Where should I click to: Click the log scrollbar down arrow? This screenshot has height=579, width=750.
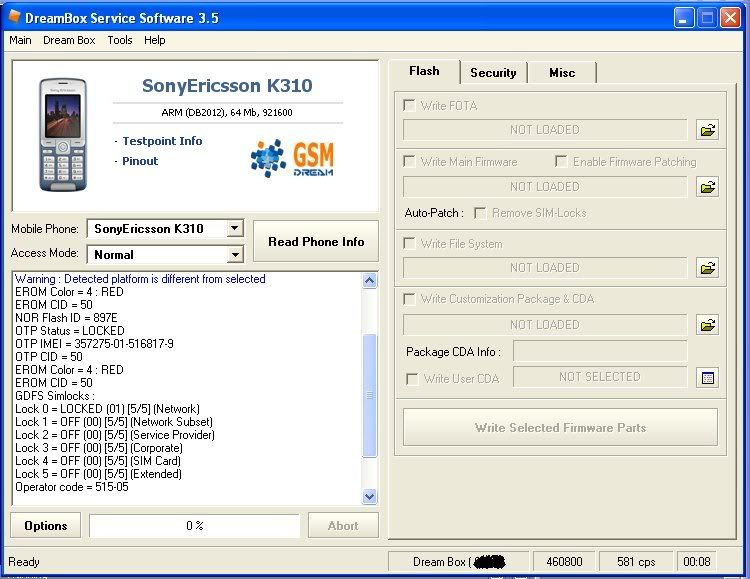point(369,496)
